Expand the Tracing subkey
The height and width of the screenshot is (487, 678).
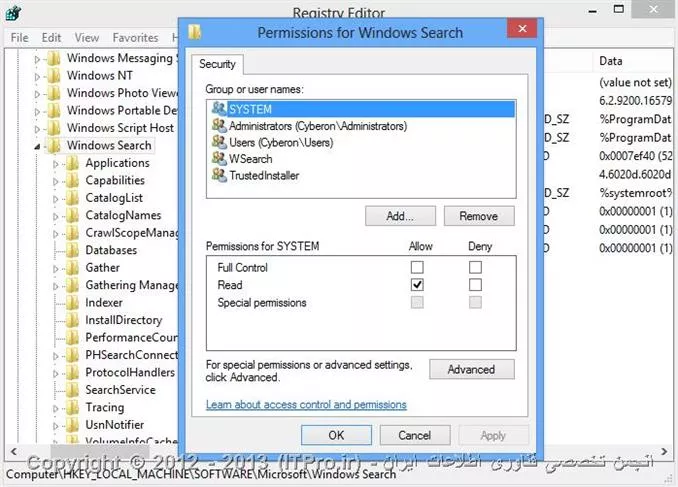click(x=55, y=408)
